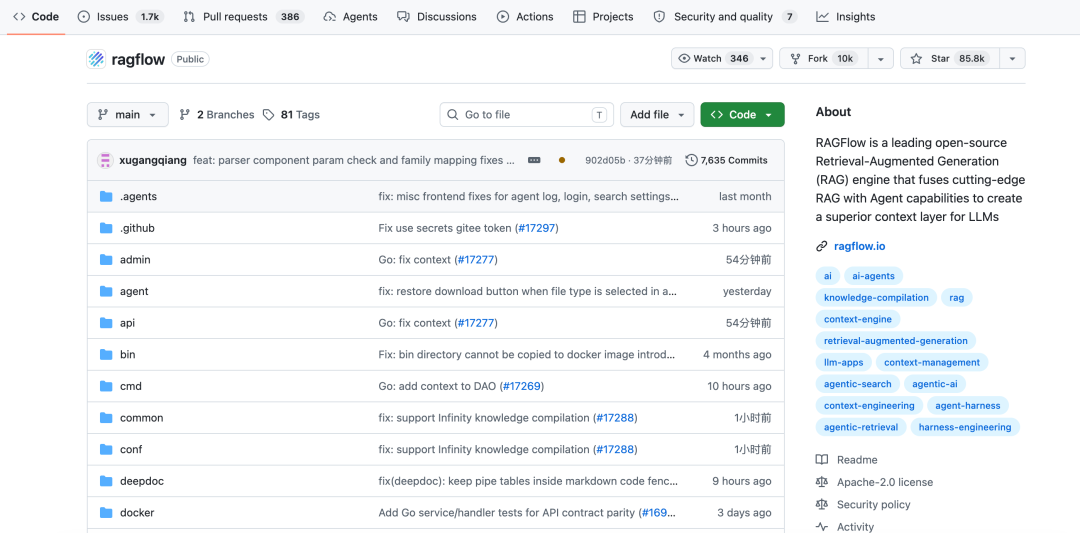This screenshot has width=1080, height=533.
Task: Open the Add file dropdown
Action: 657,114
